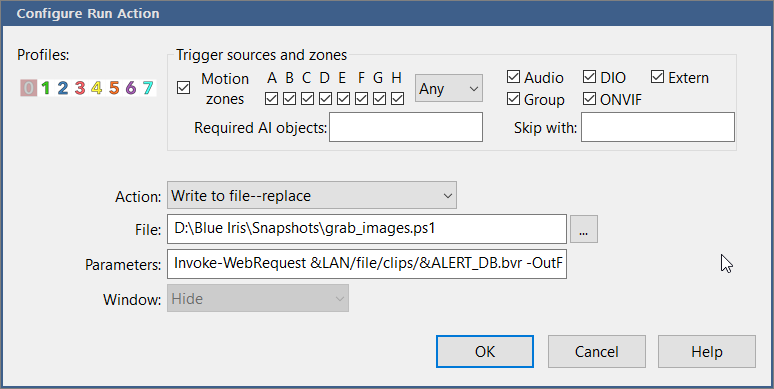Viewport: 774px width, 389px height.
Task: Open Help for this dialog
Action: click(707, 351)
